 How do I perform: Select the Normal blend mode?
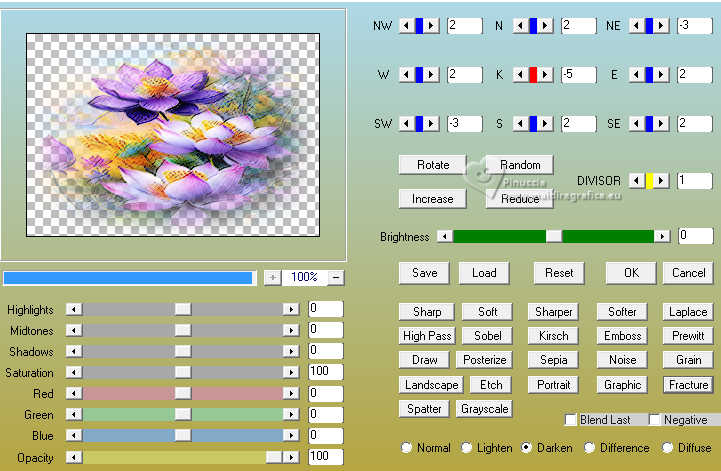point(406,448)
